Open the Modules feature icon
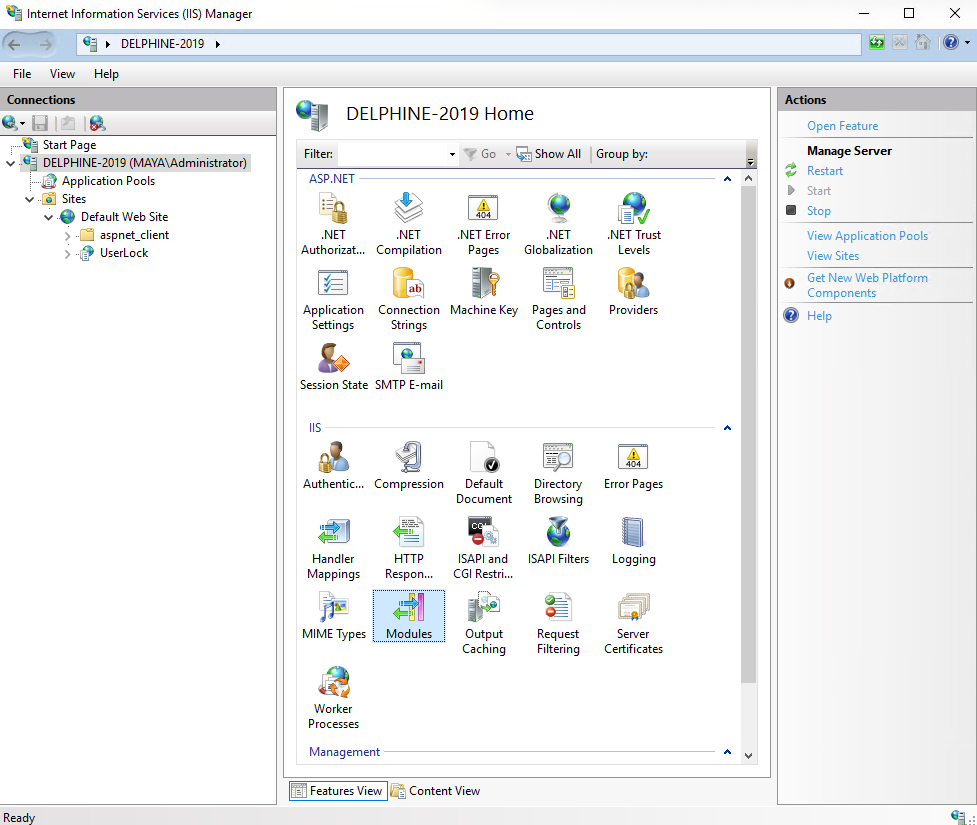 point(409,614)
